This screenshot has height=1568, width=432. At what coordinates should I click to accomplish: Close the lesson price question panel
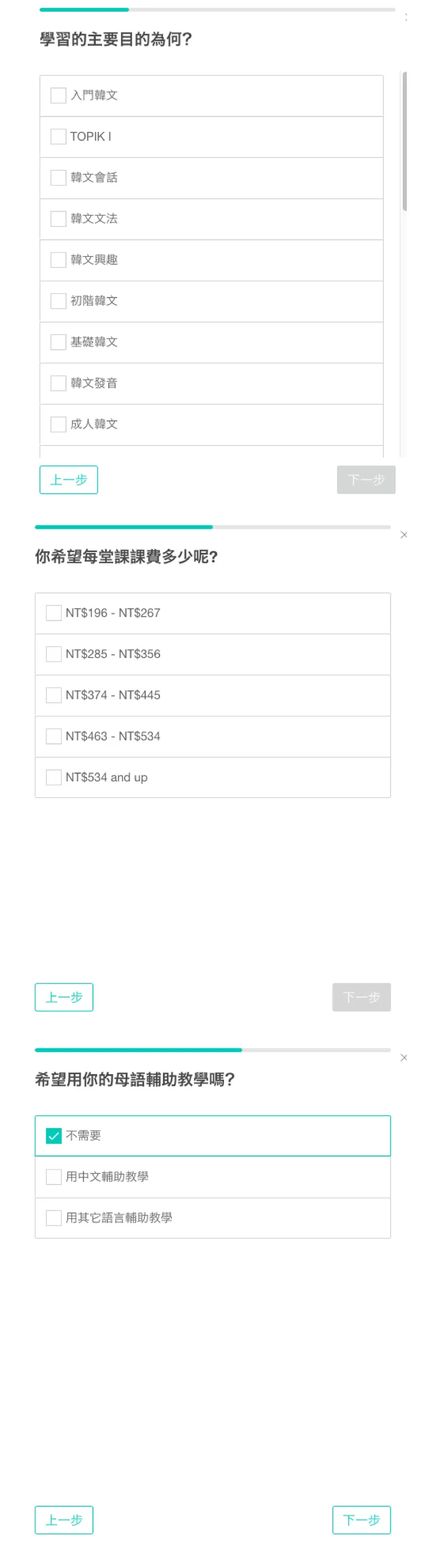pyautogui.click(x=403, y=535)
